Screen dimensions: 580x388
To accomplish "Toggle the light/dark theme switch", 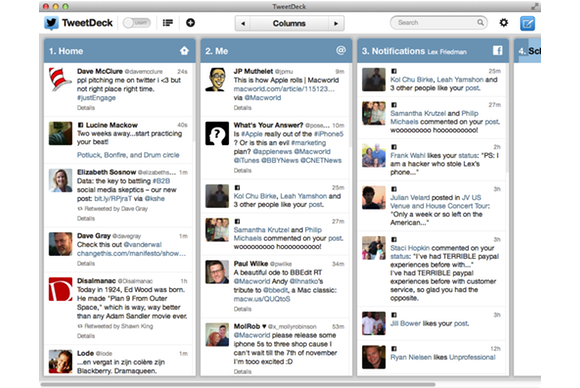I will pyautogui.click(x=137, y=23).
